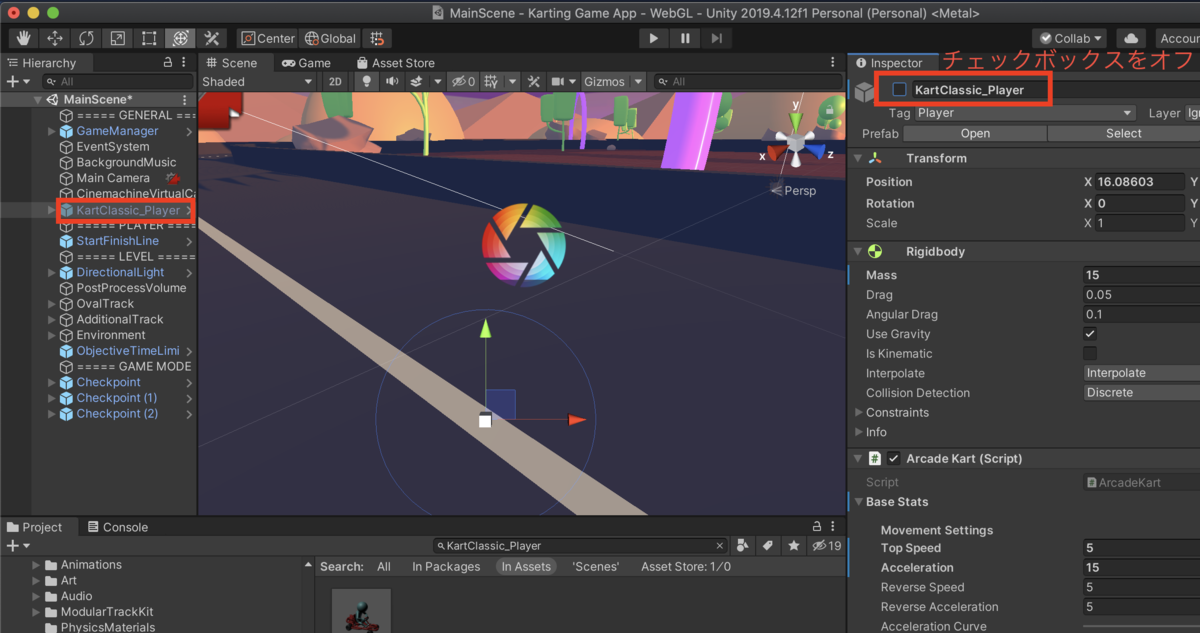Open the Tag Player dropdown

point(1025,113)
